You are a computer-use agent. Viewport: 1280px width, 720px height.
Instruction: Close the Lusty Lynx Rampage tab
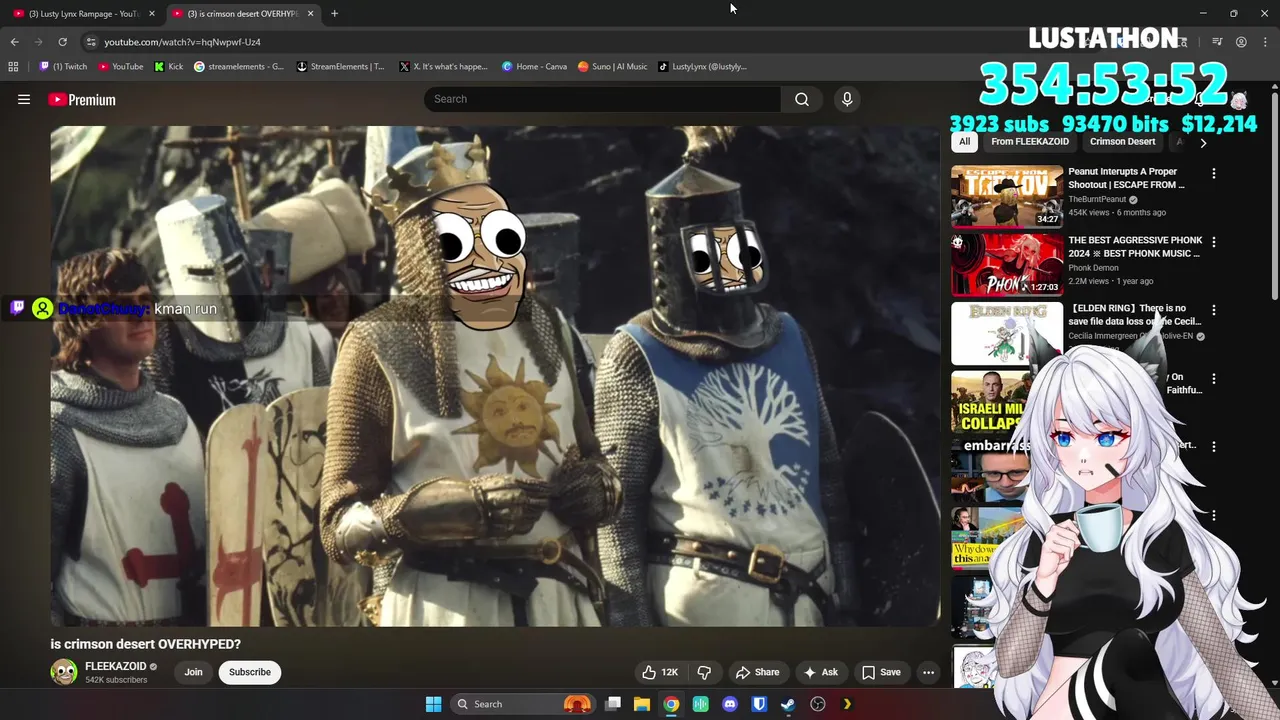tap(152, 14)
